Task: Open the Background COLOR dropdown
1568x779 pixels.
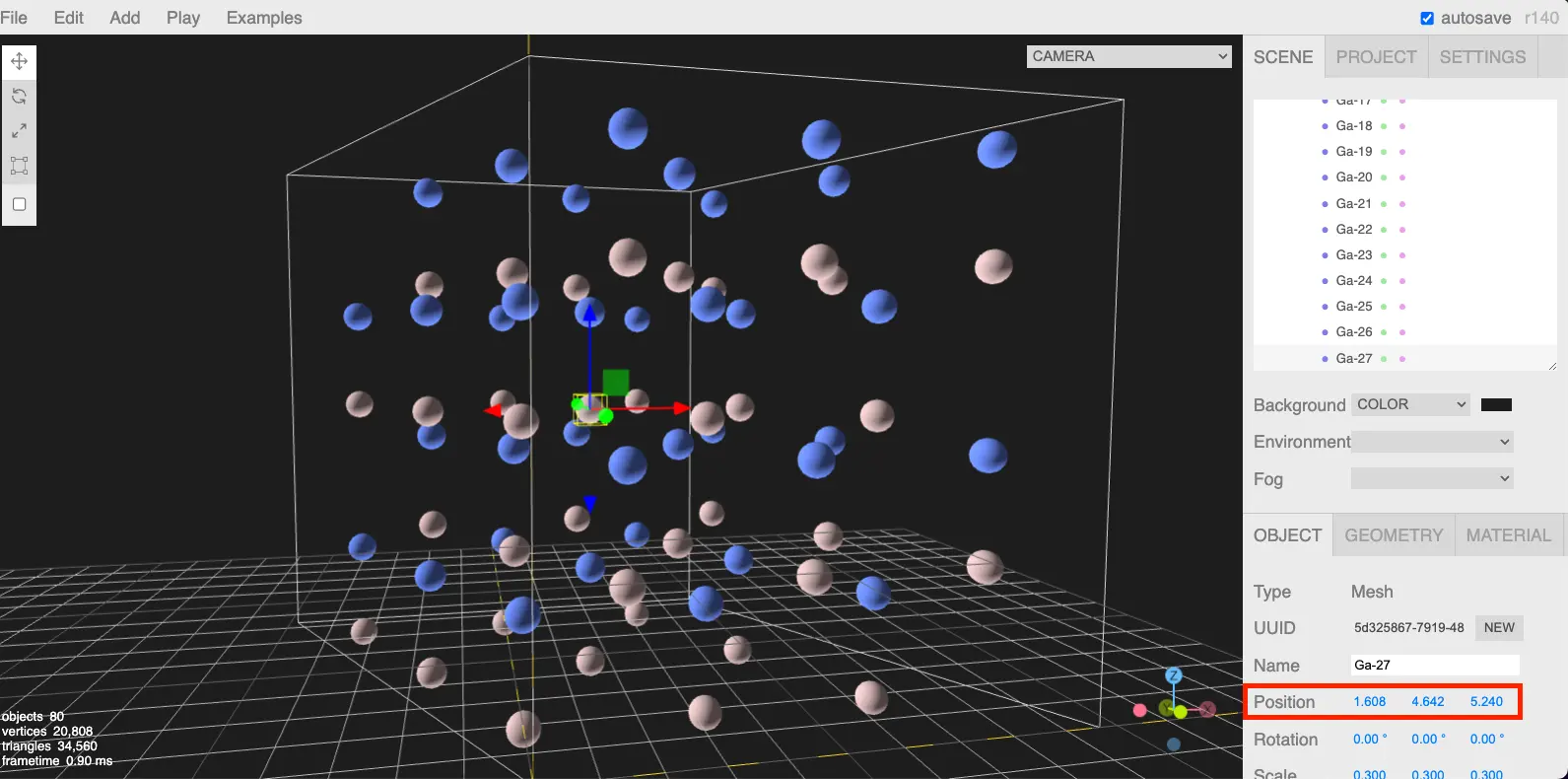Action: point(1410,404)
